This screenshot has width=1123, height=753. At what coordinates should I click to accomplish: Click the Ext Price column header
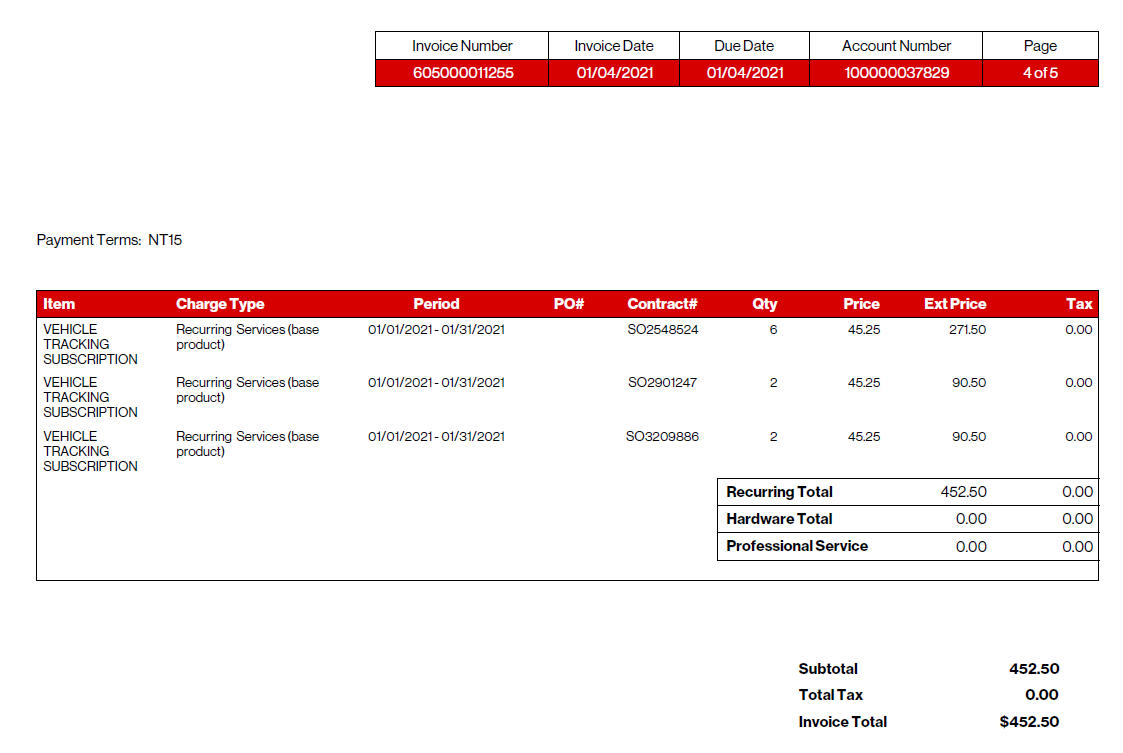coord(955,304)
